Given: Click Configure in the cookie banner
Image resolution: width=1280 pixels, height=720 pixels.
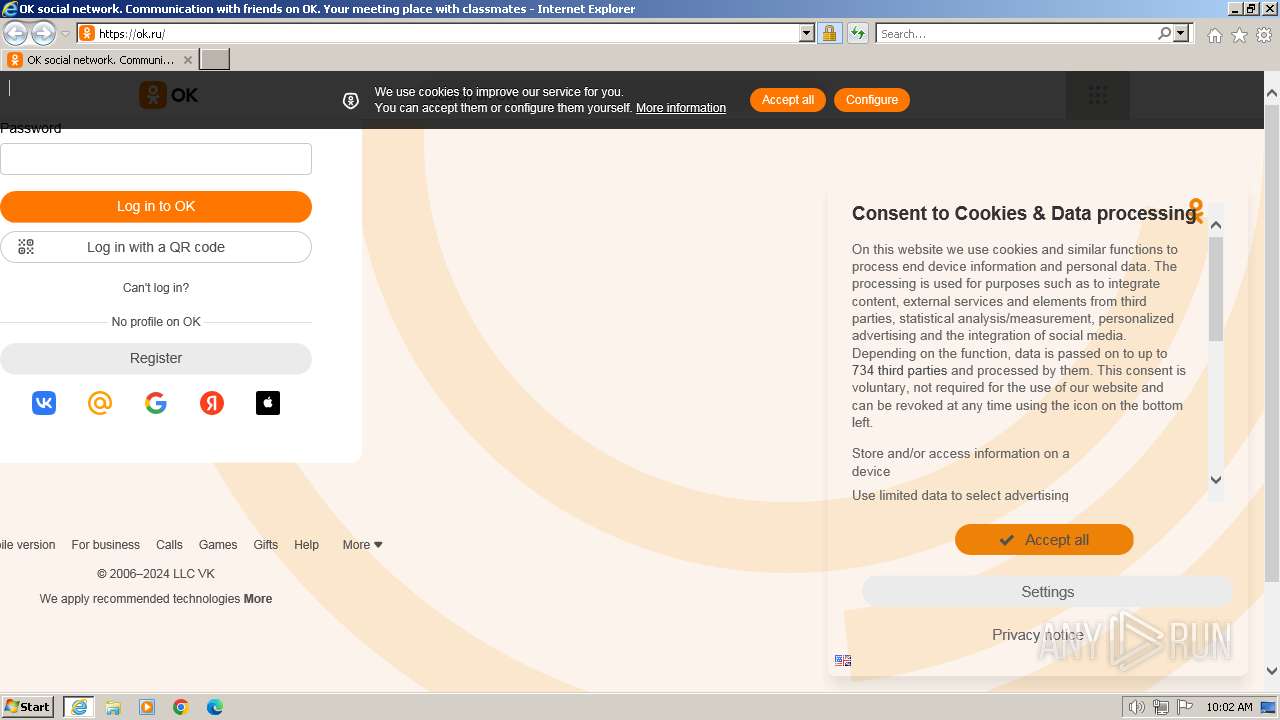Looking at the screenshot, I should pos(872,100).
